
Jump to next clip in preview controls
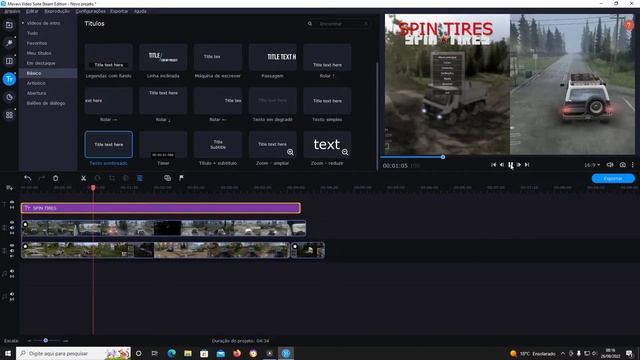527,165
